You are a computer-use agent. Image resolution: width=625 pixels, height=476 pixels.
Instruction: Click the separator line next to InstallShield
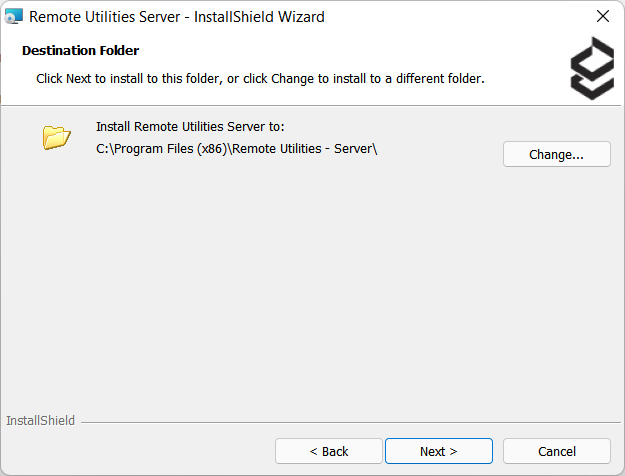[x=340, y=422]
